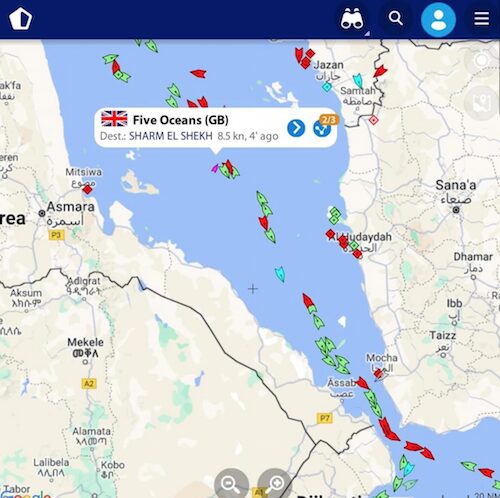
Task: Zoom in the map with plus magnifier
Action: pos(275,483)
